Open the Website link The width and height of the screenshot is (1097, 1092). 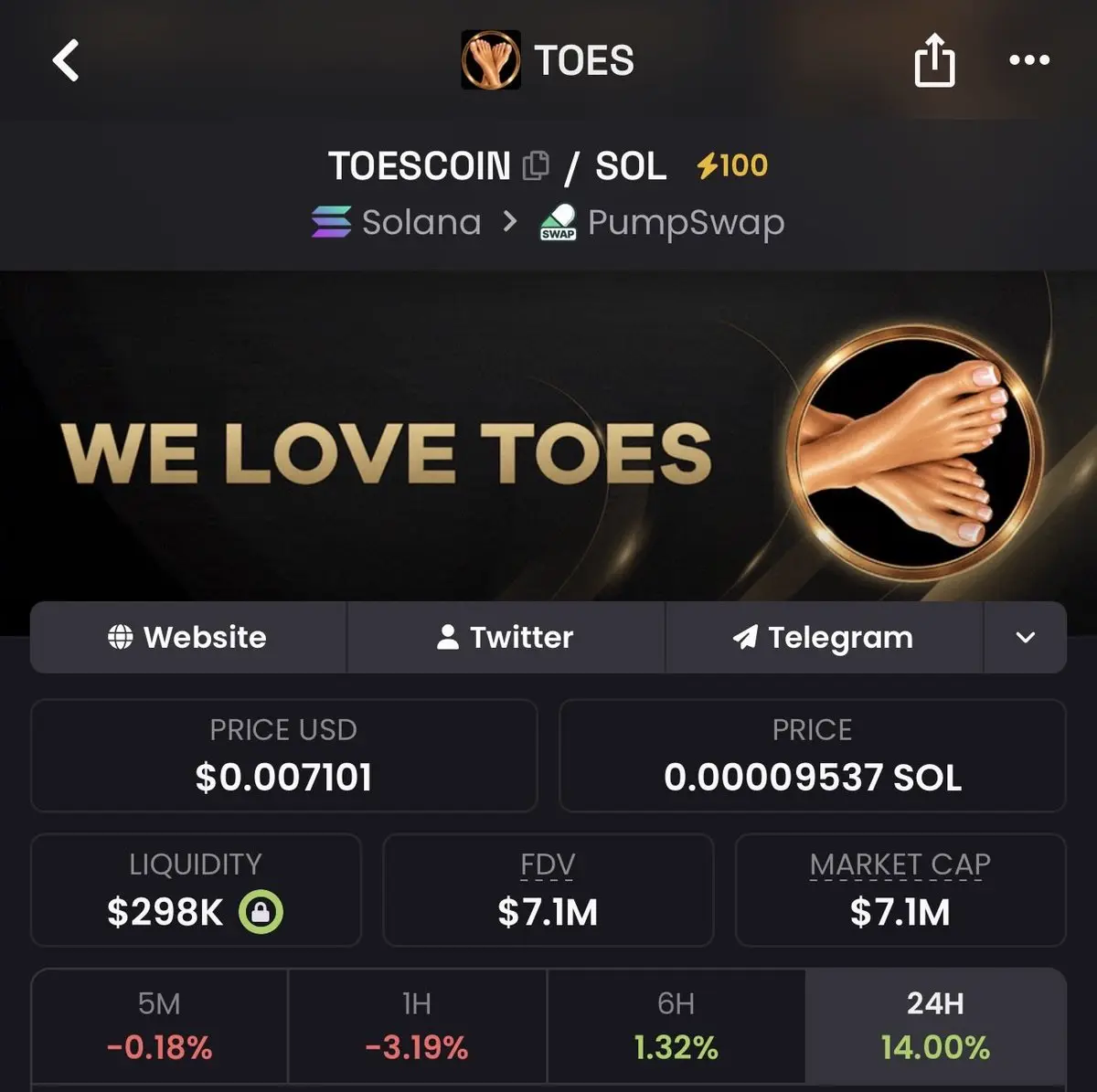pyautogui.click(x=187, y=637)
